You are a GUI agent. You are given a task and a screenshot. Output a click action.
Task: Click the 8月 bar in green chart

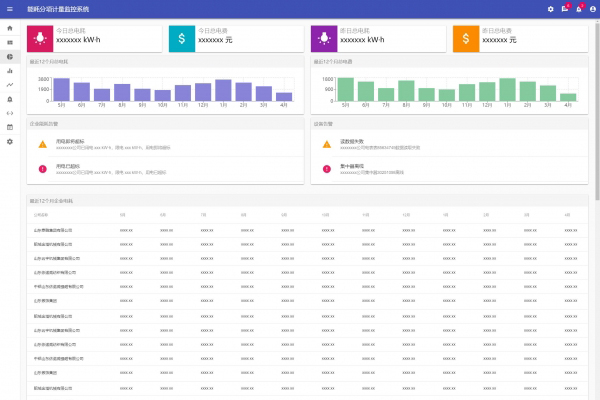[406, 91]
